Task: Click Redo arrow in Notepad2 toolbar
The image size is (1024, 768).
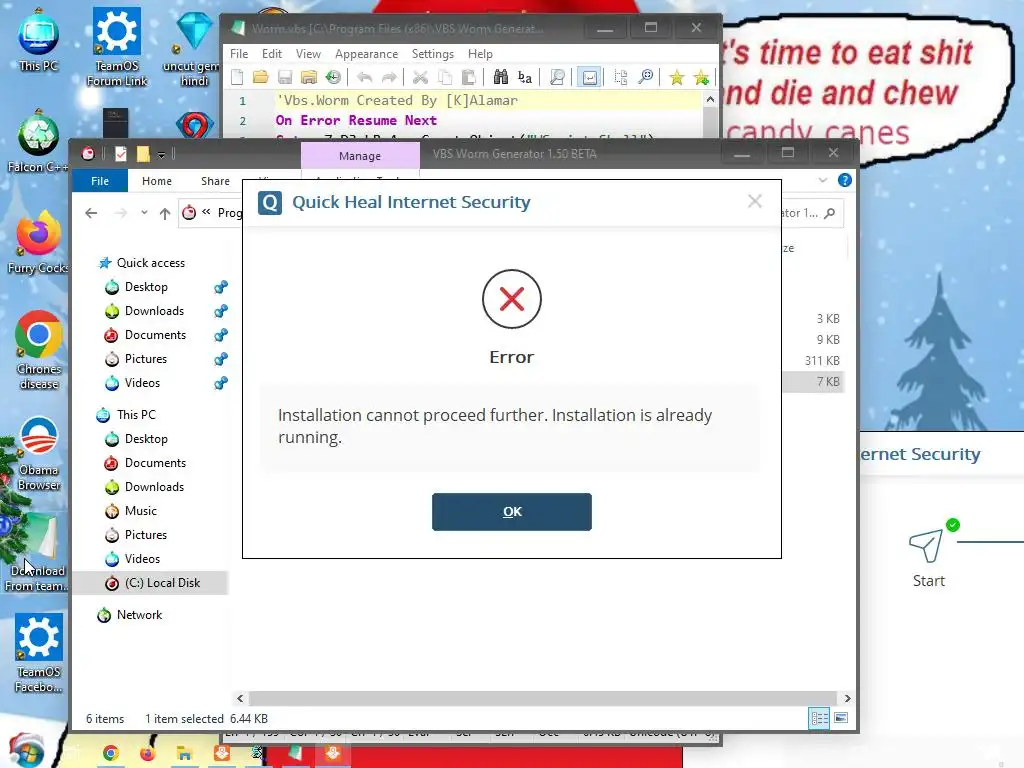Action: coord(389,78)
